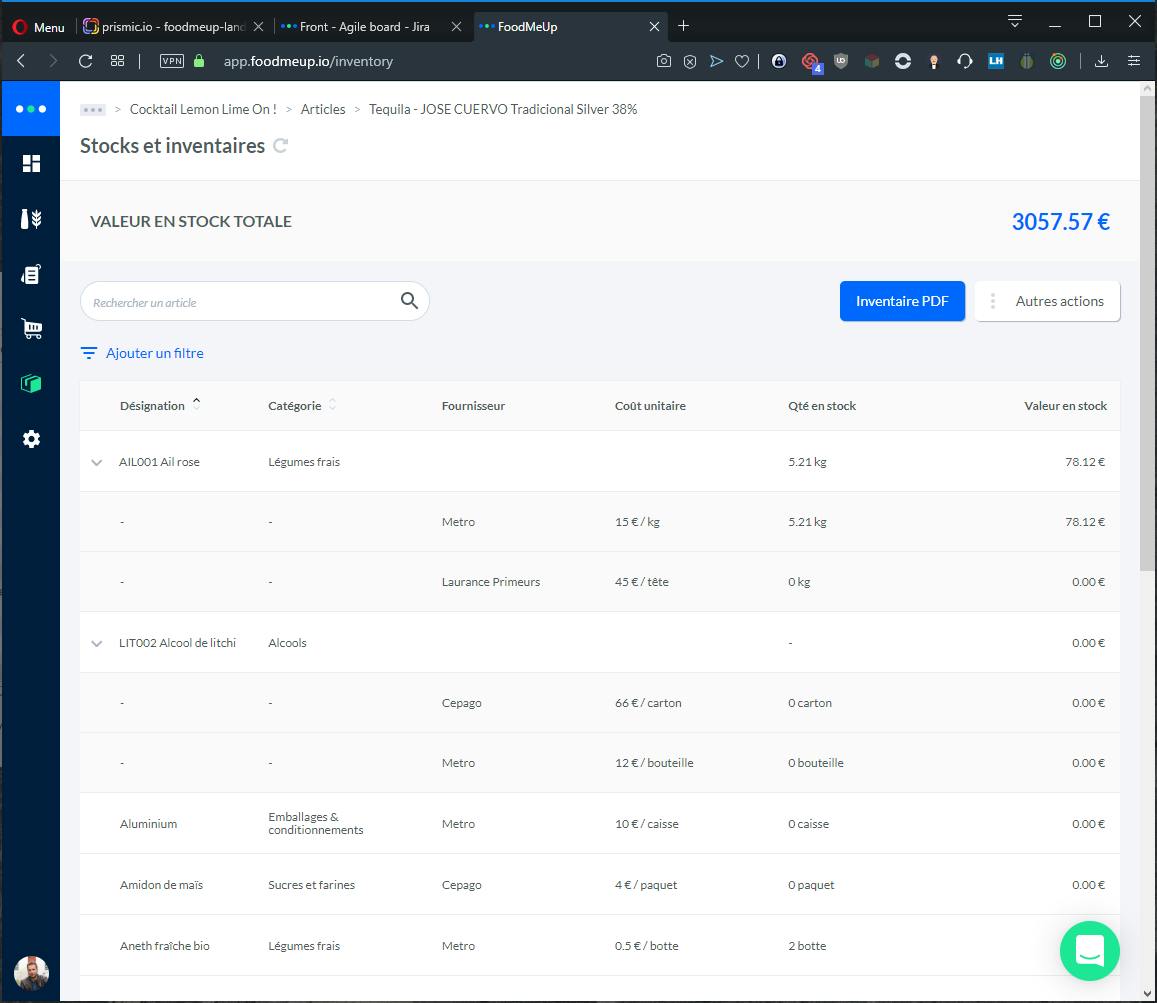The width and height of the screenshot is (1157, 1003).
Task: Open the dashboard icon in sidebar
Action: 31,164
